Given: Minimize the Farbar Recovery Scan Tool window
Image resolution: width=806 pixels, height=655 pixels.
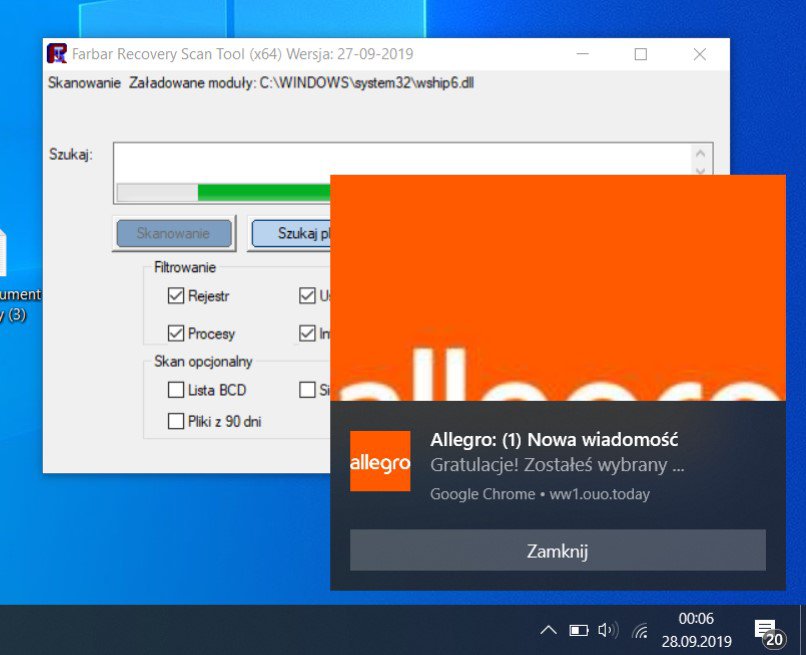Looking at the screenshot, I should tap(582, 54).
